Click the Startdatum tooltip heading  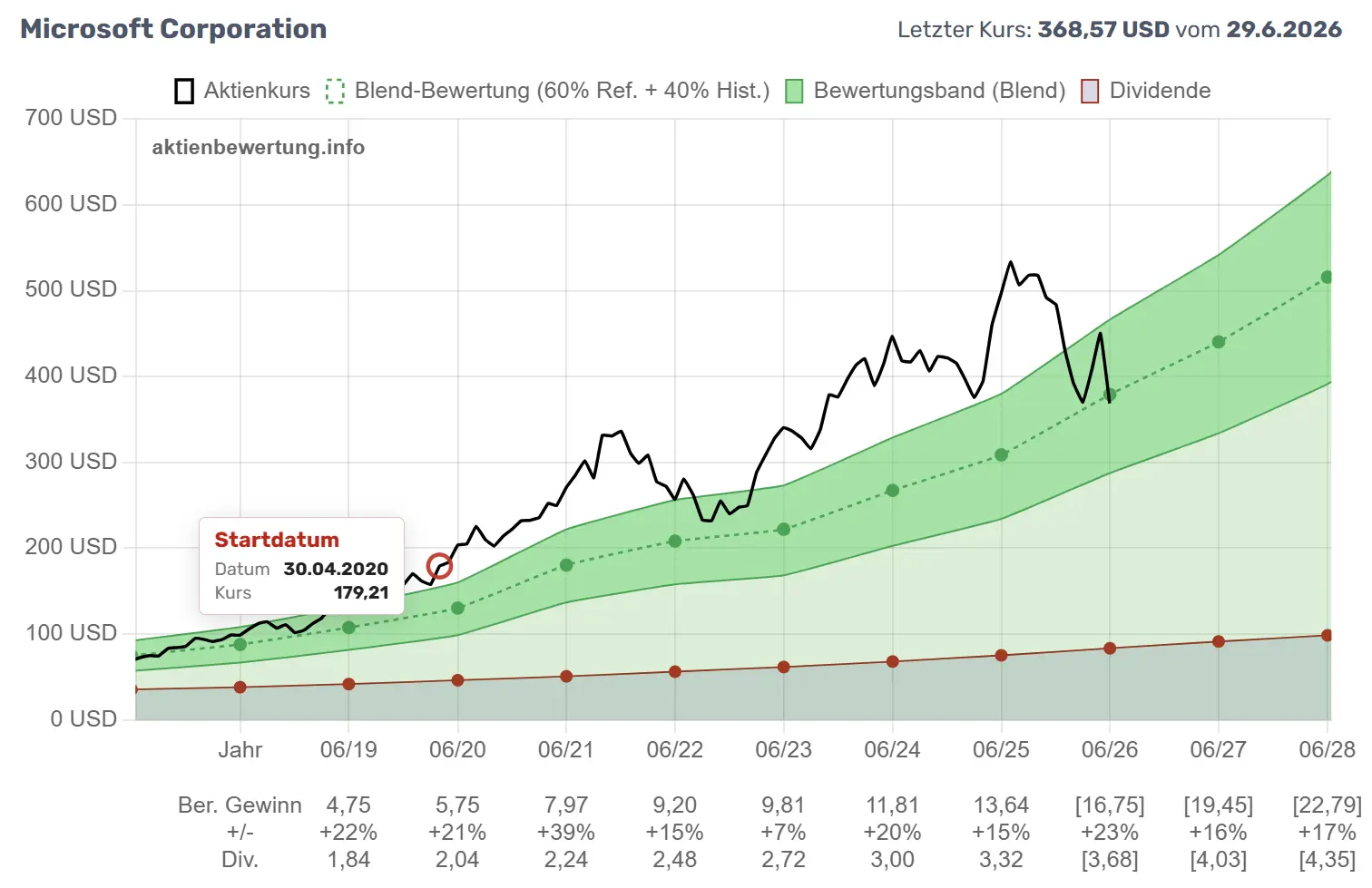[x=277, y=540]
